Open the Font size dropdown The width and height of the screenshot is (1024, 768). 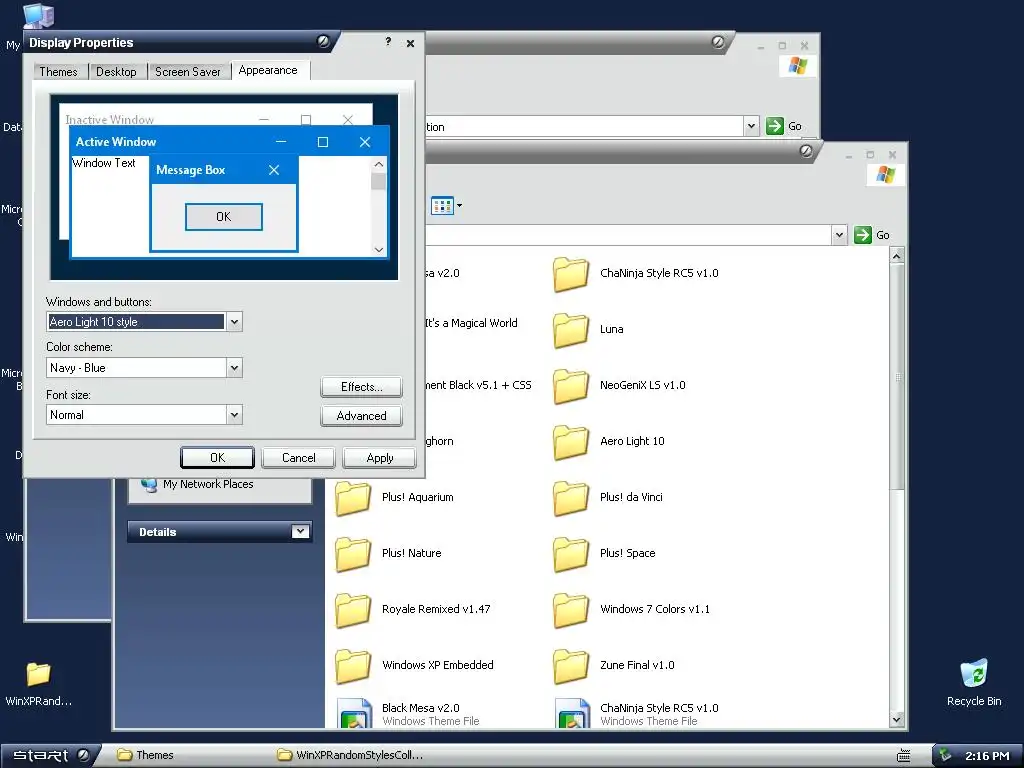(x=234, y=415)
